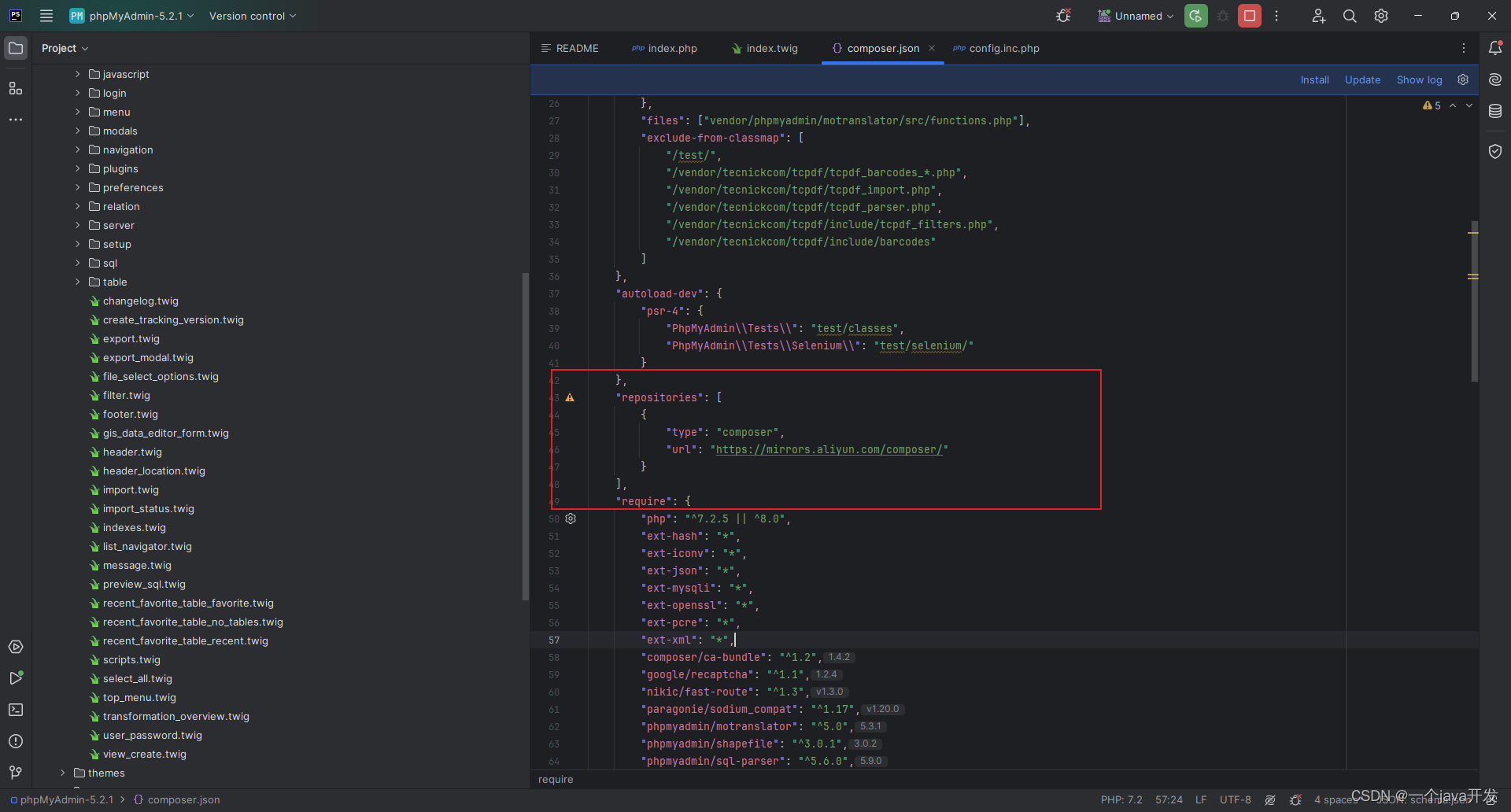Open the Notifications bell panel
Viewport: 1511px width, 812px height.
pyautogui.click(x=1496, y=48)
